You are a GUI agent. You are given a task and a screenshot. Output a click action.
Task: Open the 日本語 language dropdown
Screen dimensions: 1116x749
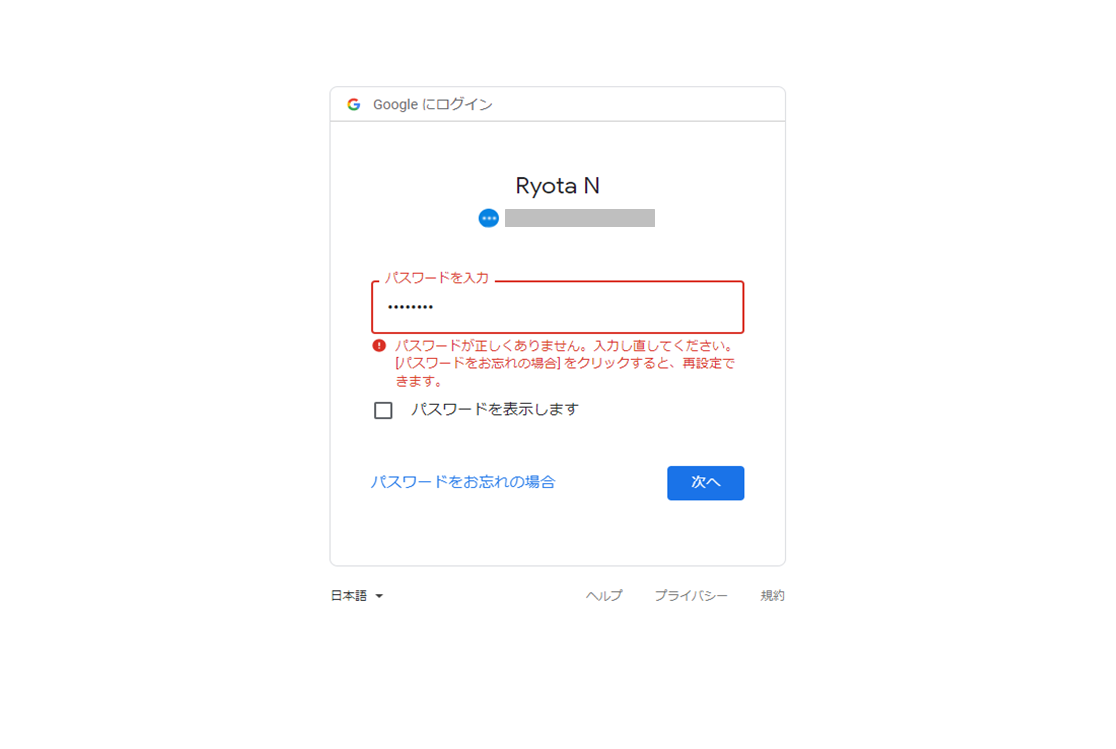coord(357,596)
